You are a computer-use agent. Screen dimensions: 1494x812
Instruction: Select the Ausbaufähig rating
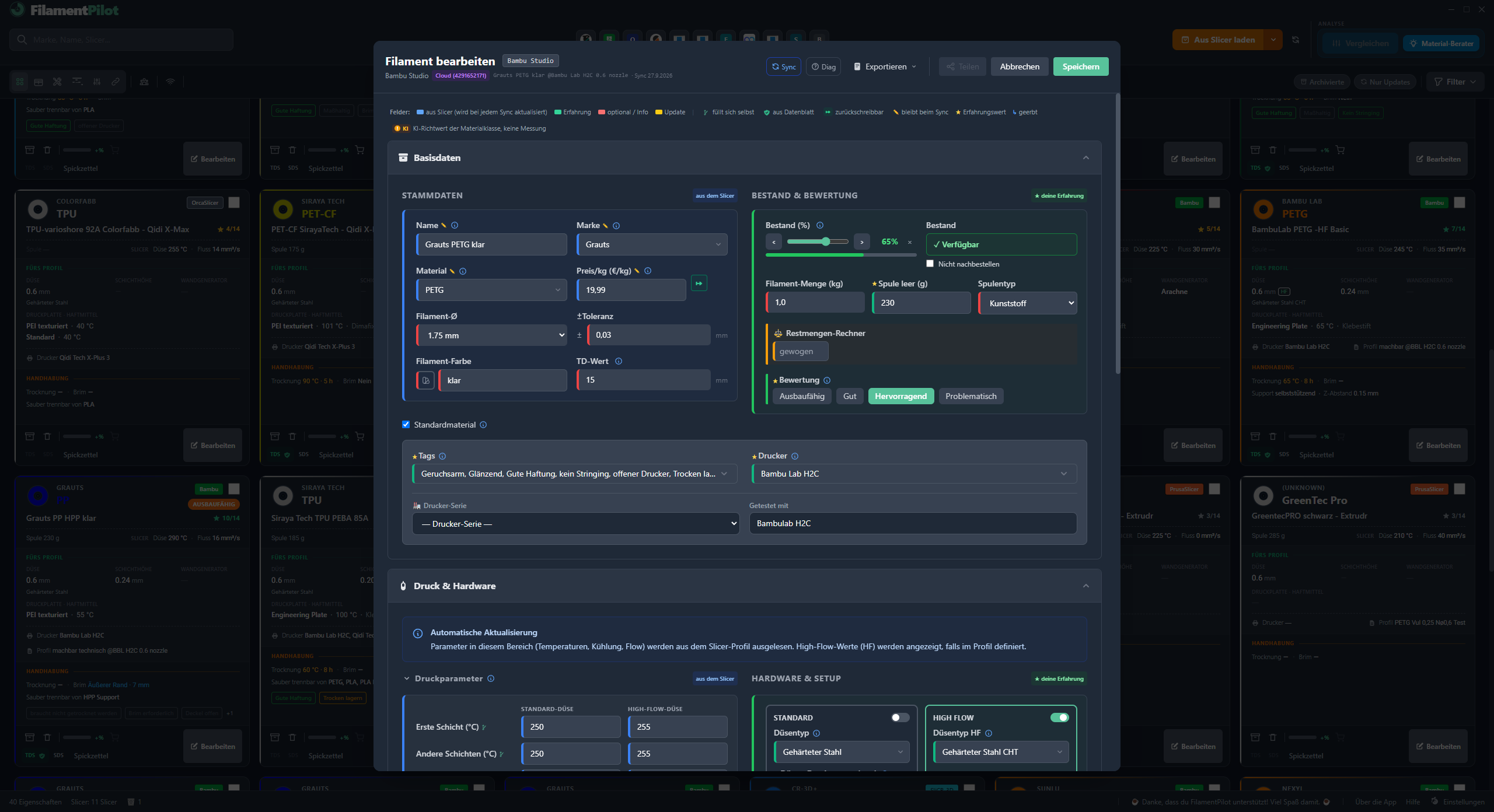802,396
